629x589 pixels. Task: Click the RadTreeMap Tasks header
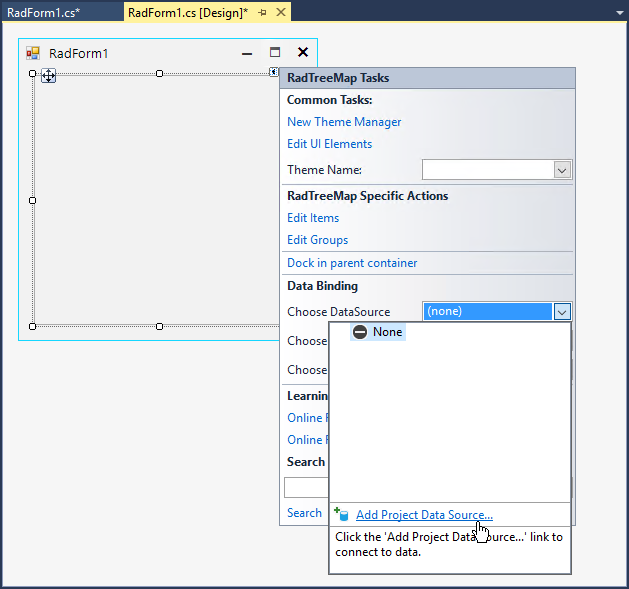(428, 78)
